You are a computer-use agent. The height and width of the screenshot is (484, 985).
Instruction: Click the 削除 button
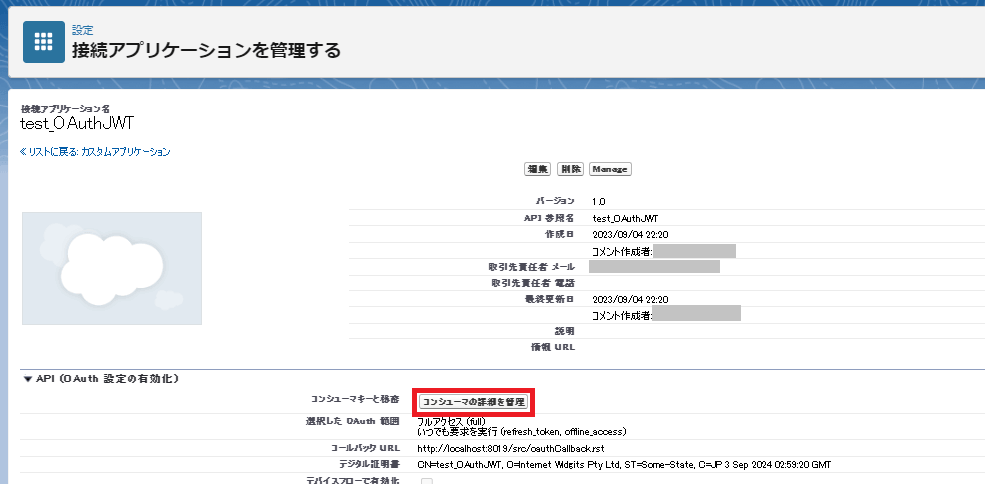point(570,169)
